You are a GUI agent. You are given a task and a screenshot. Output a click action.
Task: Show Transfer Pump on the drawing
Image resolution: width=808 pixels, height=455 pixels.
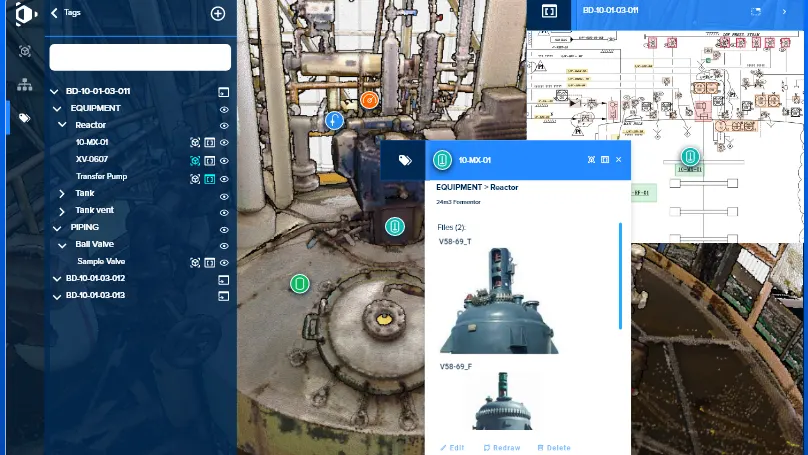(210, 179)
